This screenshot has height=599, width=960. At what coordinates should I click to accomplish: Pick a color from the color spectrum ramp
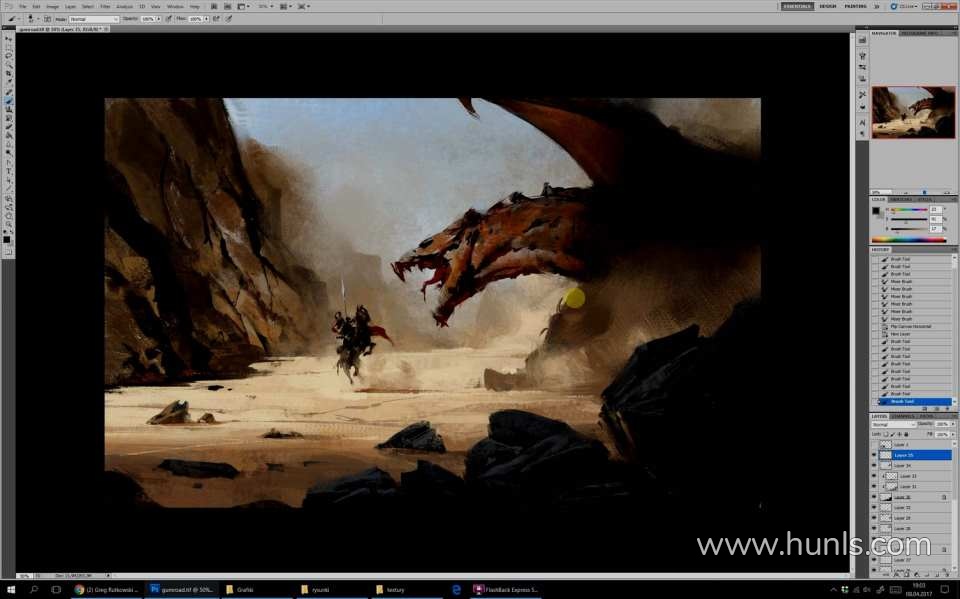coord(908,240)
